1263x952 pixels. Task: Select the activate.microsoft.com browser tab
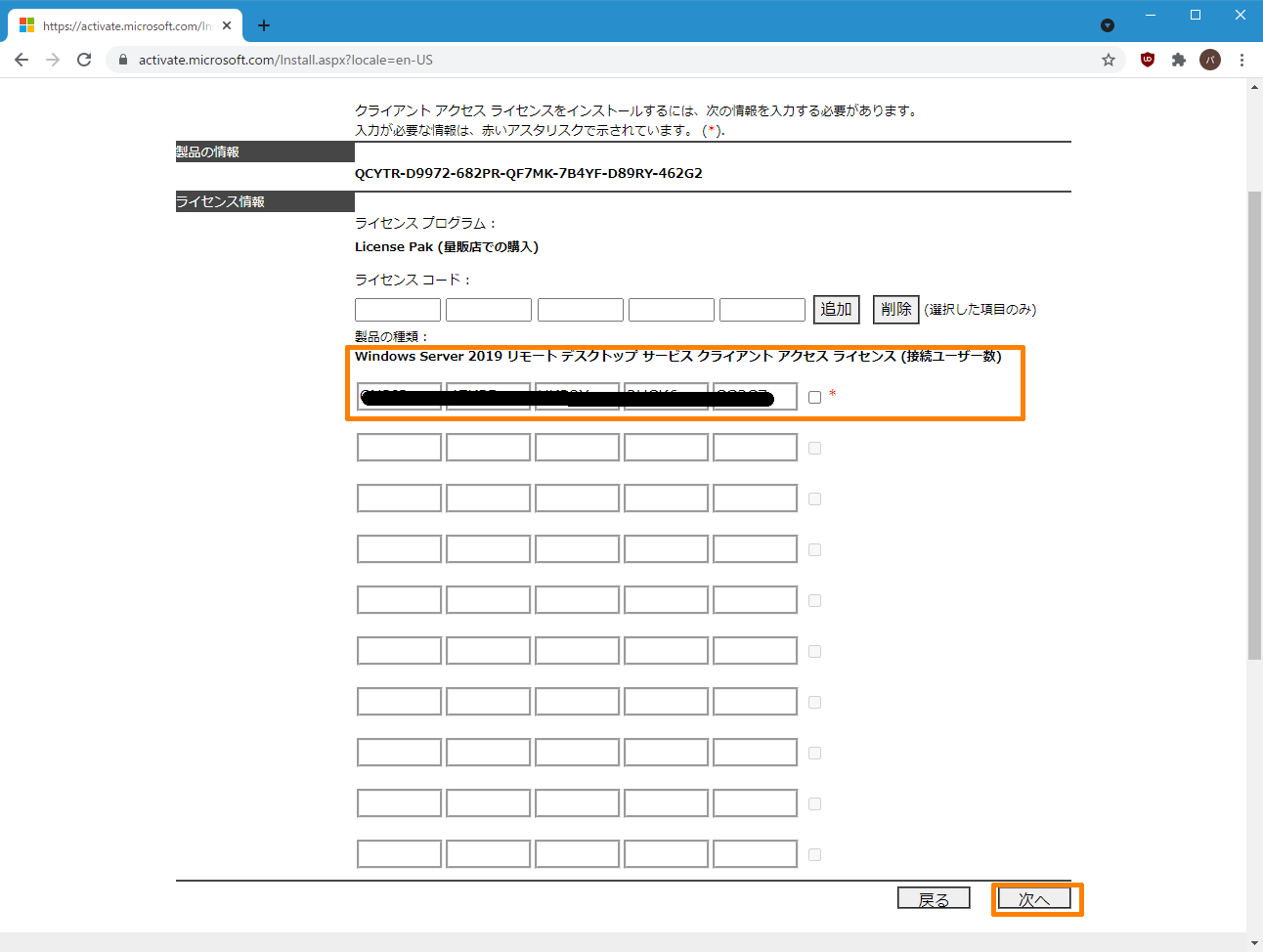tap(125, 26)
